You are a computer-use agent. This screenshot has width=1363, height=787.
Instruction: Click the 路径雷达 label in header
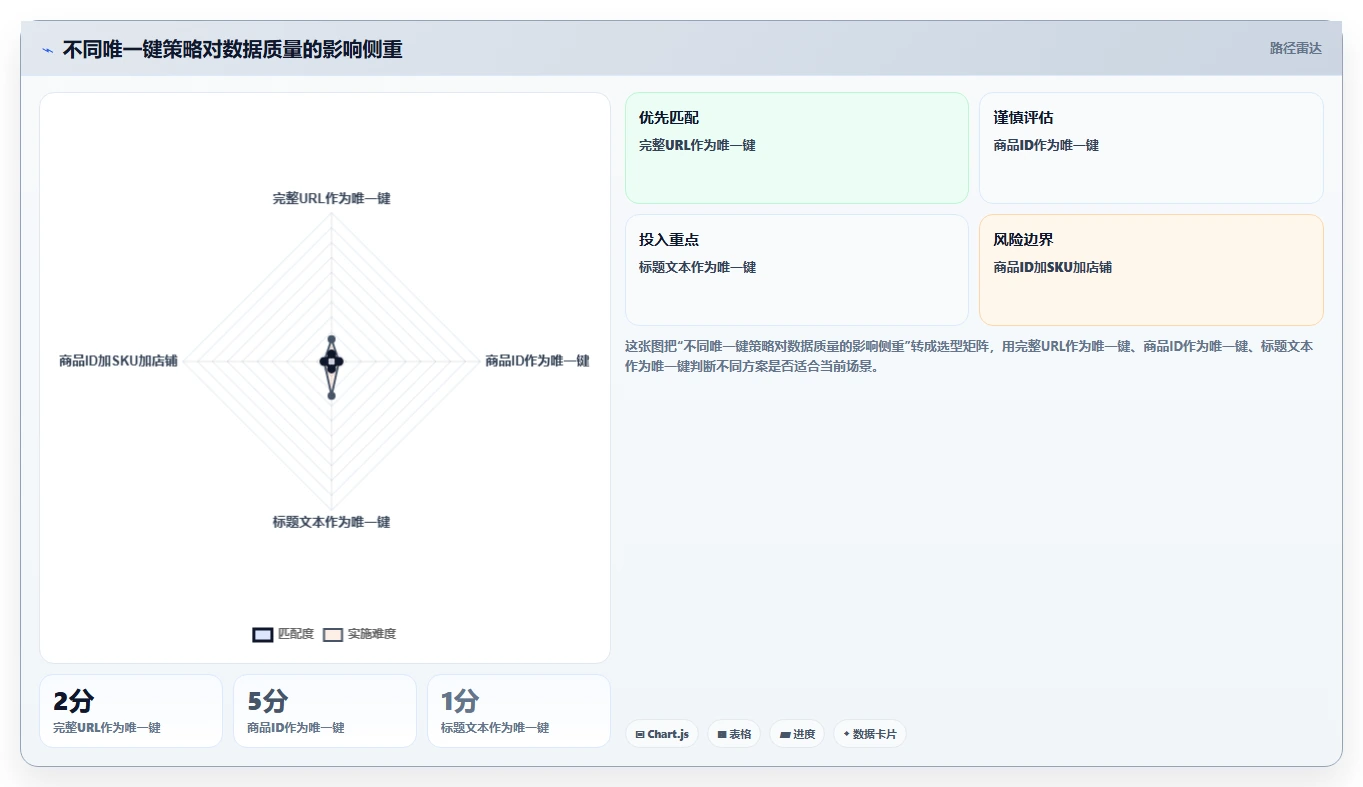[1296, 48]
